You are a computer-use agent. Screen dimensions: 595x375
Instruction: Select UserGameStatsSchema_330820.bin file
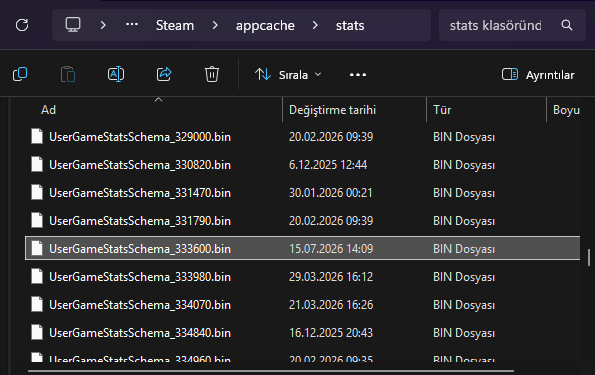click(302, 165)
